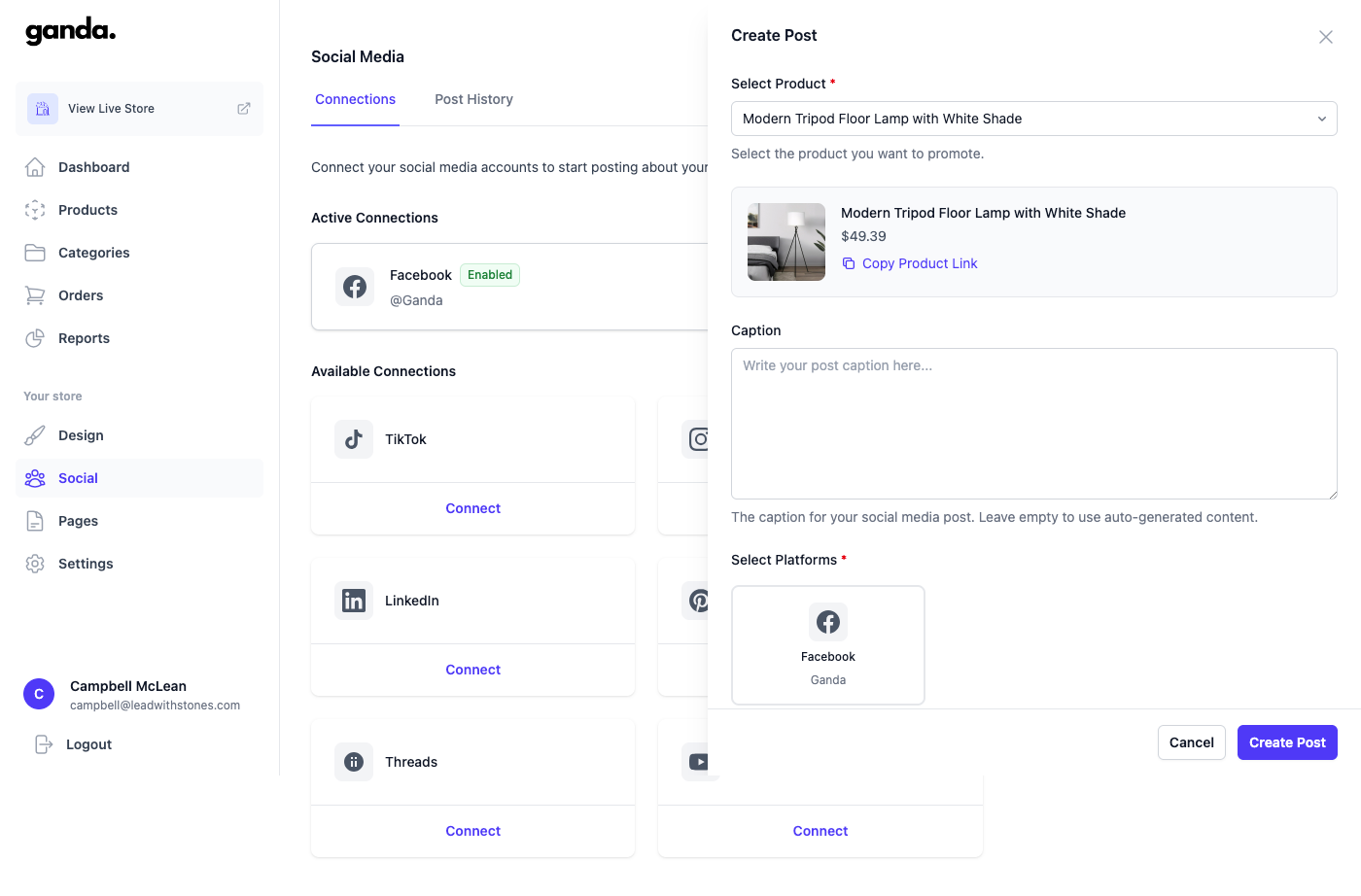Screen dimensions: 1361x896
Task: Click the LinkedIn icon in Available Connections
Action: coord(353,600)
